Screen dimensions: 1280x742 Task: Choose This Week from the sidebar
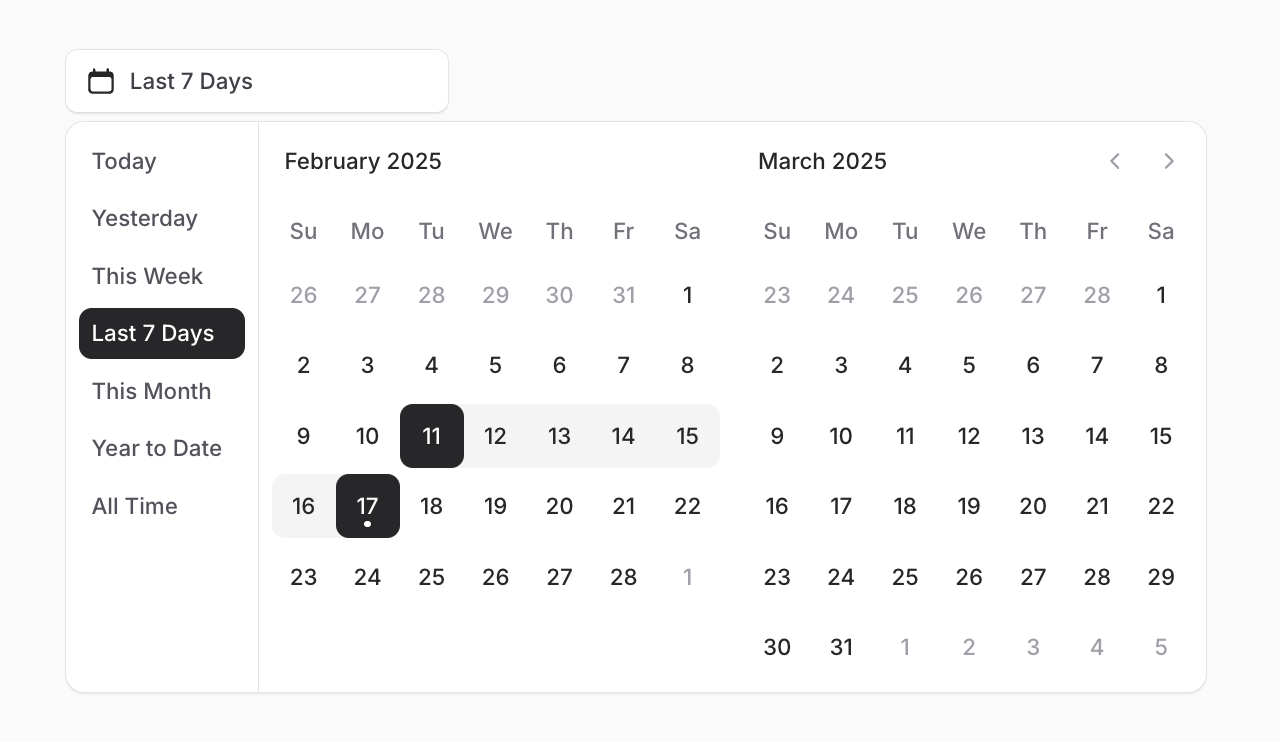click(x=147, y=276)
